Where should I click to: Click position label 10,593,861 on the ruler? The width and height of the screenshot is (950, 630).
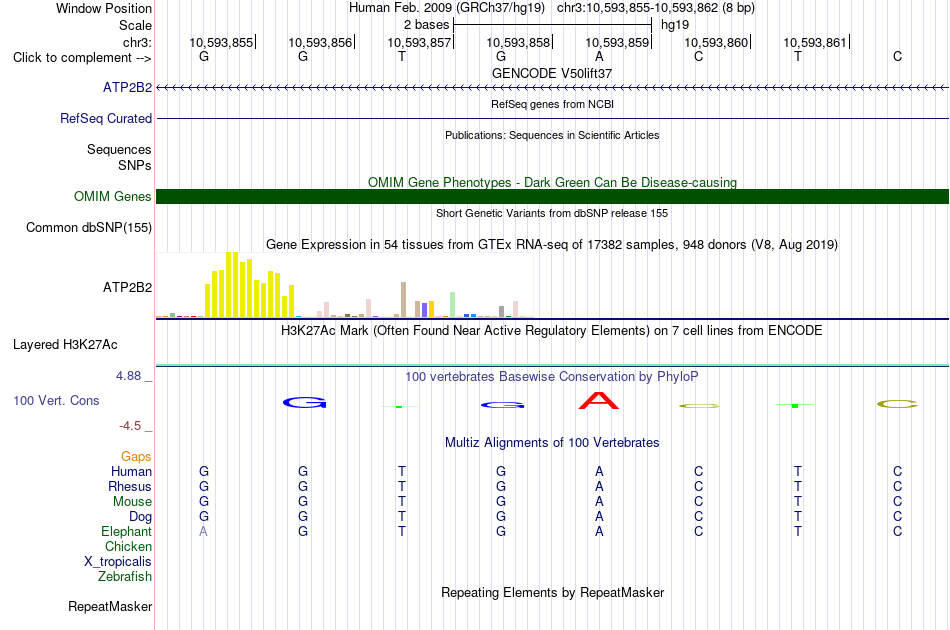coord(815,42)
